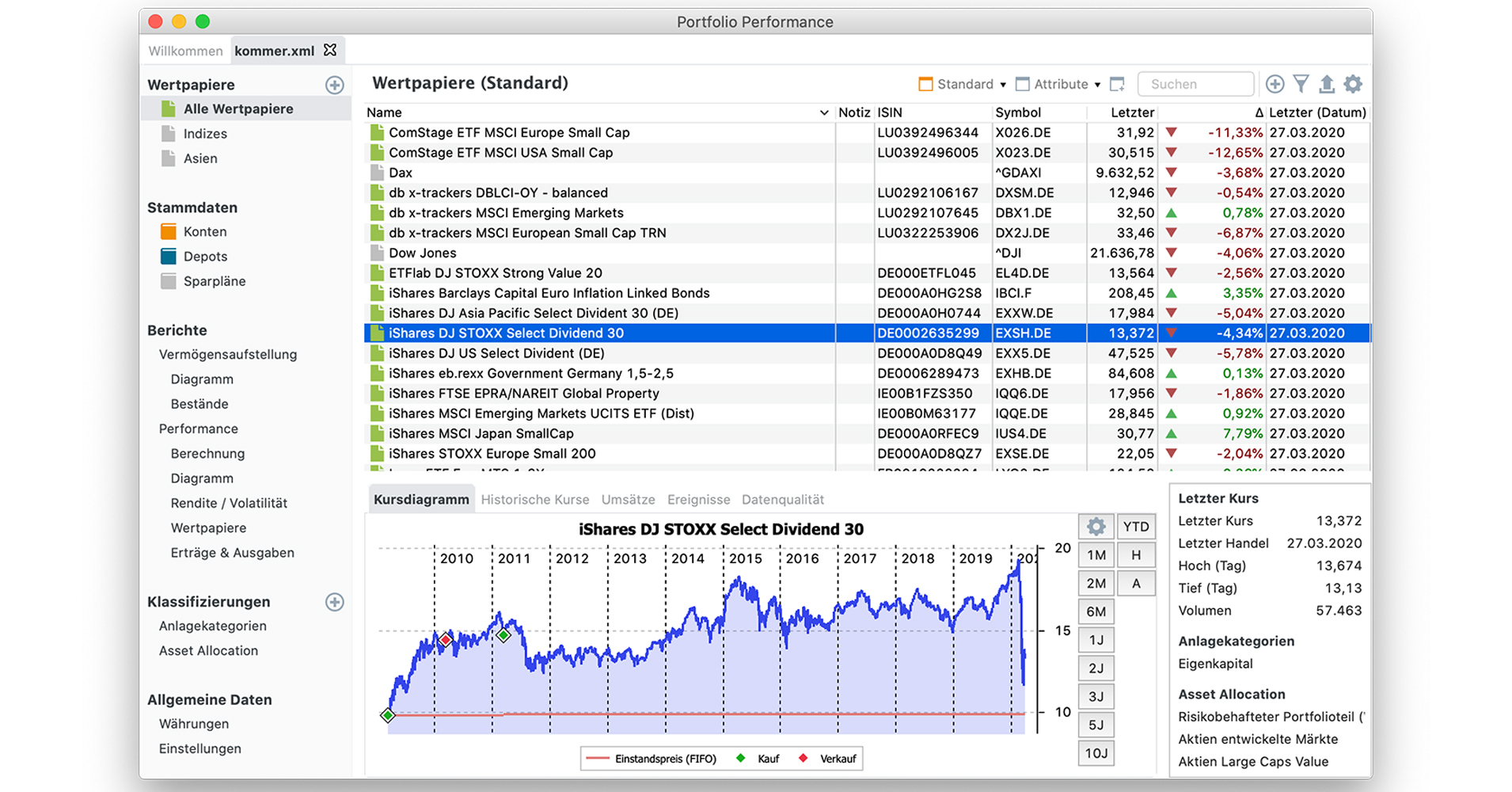This screenshot has height=792, width=1512.
Task: Open the Attribute column dropdown
Action: tap(1058, 84)
